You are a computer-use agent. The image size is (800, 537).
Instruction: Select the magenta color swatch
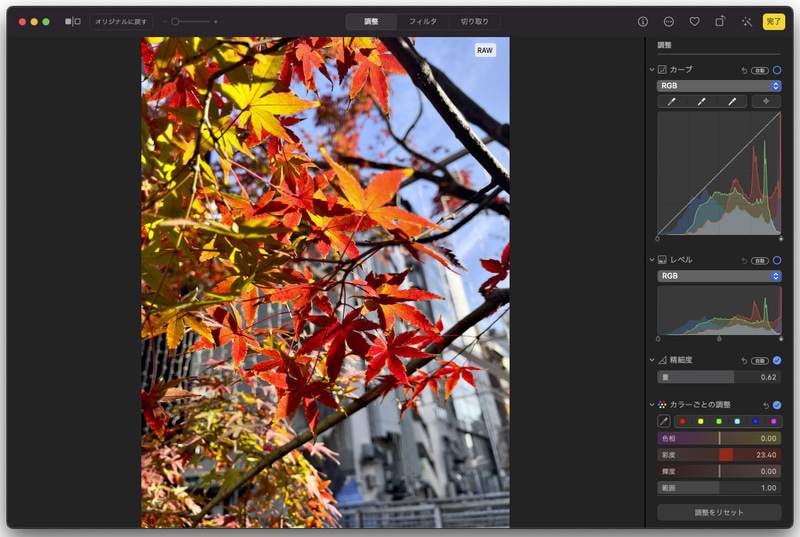pyautogui.click(x=773, y=421)
